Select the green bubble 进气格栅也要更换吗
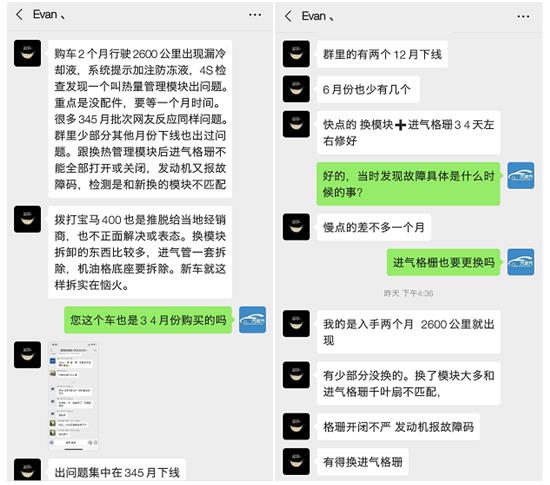This screenshot has height=485, width=550. pyautogui.click(x=444, y=262)
